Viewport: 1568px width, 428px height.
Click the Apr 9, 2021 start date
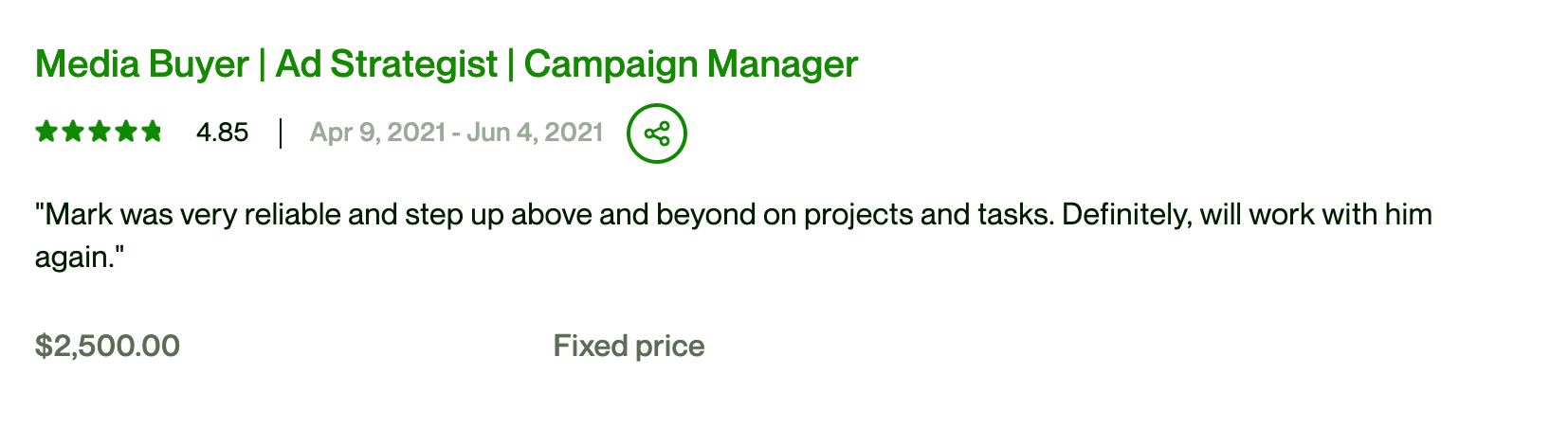(x=377, y=133)
